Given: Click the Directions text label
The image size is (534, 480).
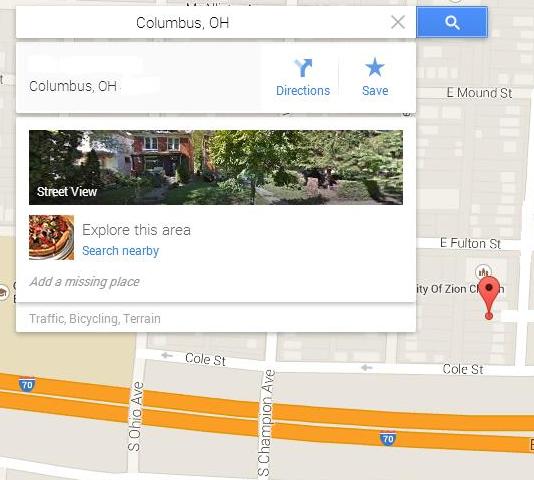Looking at the screenshot, I should (303, 91).
